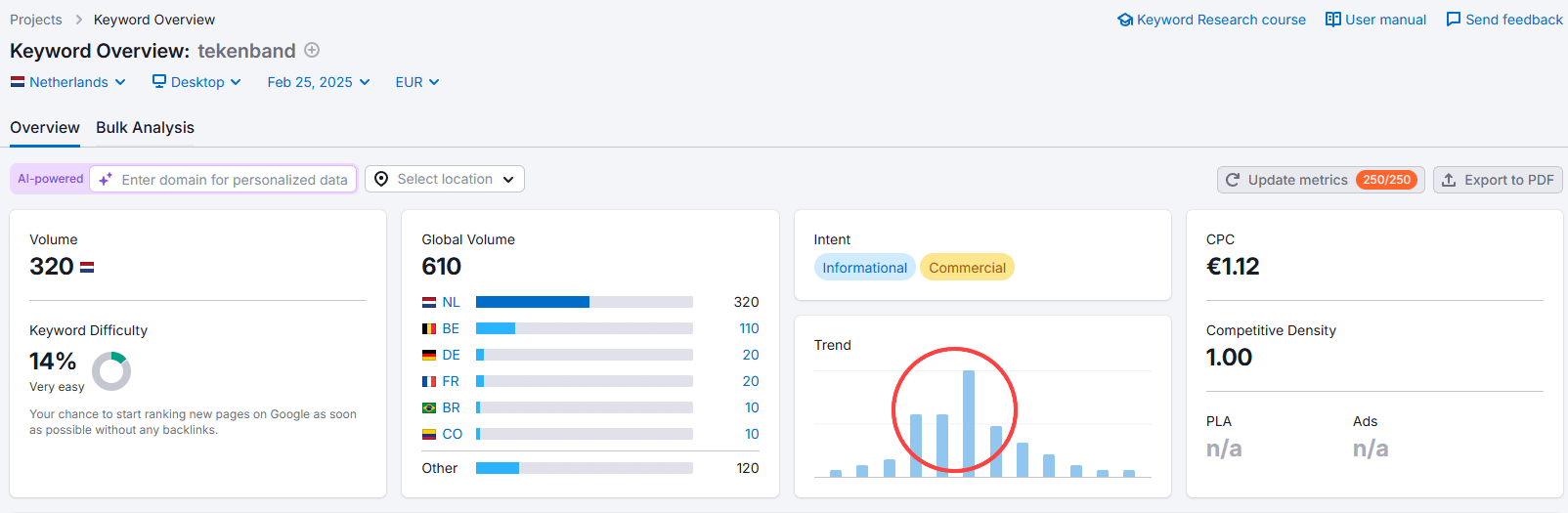This screenshot has width=1568, height=513.
Task: Focus the Enter domain input field
Action: pos(223,180)
